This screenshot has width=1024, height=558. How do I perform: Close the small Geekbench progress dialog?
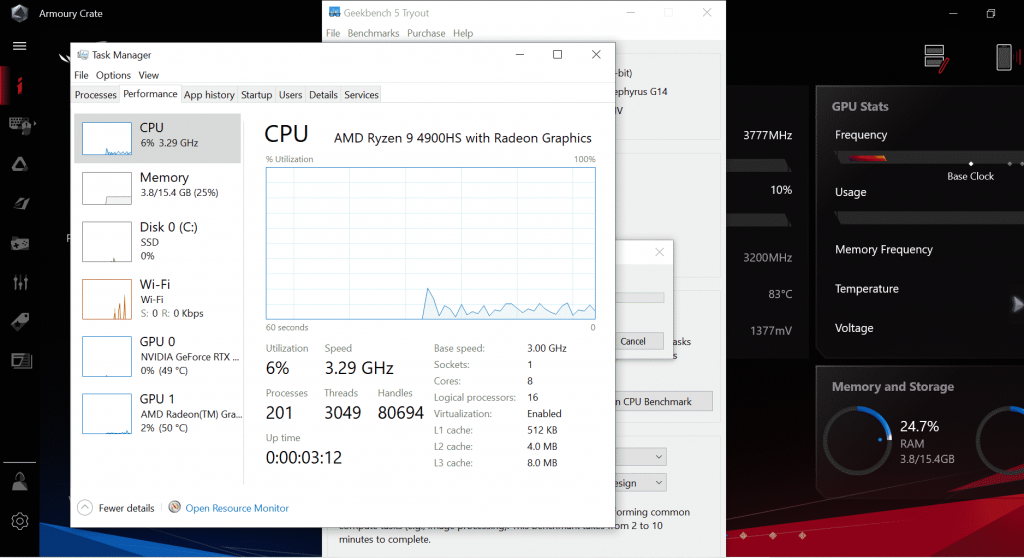(660, 252)
